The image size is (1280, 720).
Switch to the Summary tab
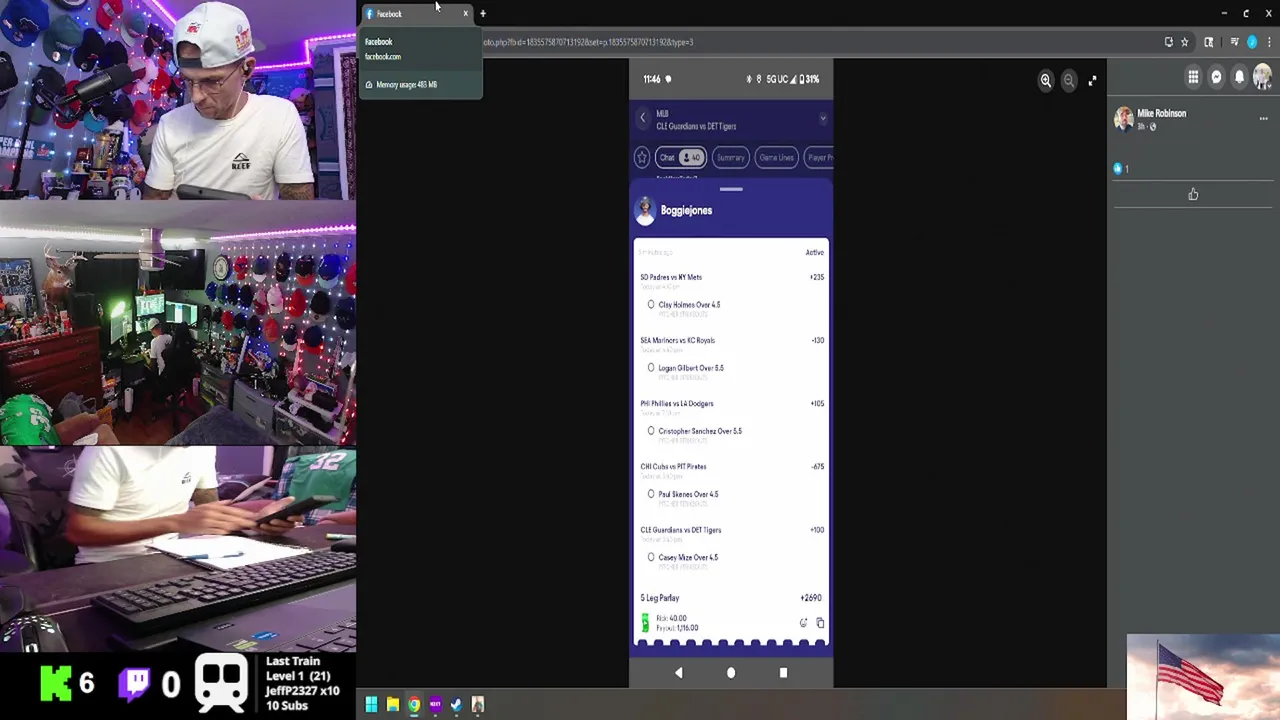tap(730, 157)
